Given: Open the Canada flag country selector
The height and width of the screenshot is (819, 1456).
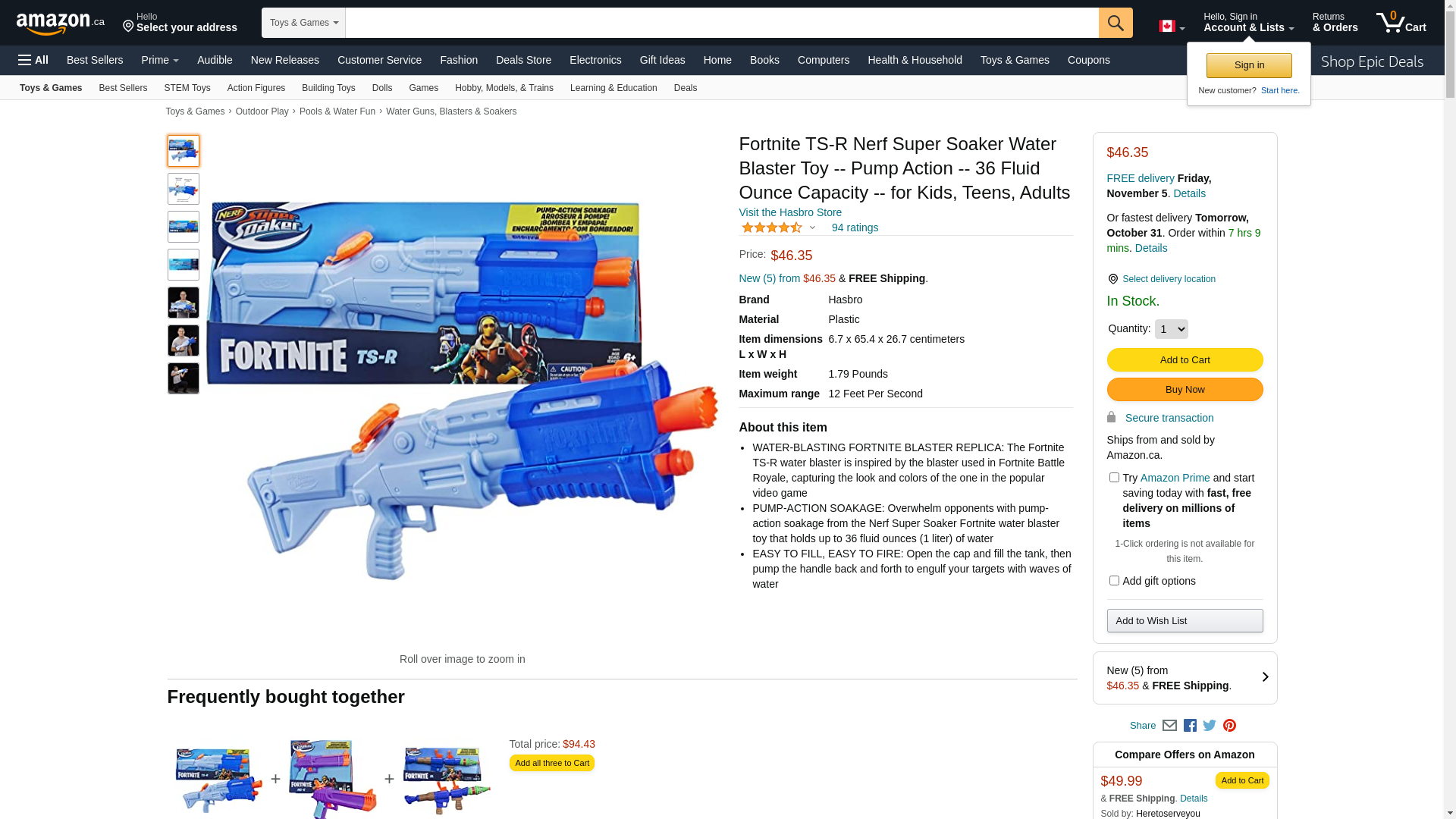Looking at the screenshot, I should point(1172,27).
